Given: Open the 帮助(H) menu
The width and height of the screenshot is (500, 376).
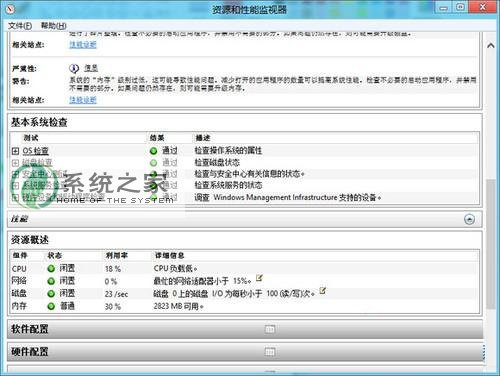Looking at the screenshot, I should coord(53,26).
